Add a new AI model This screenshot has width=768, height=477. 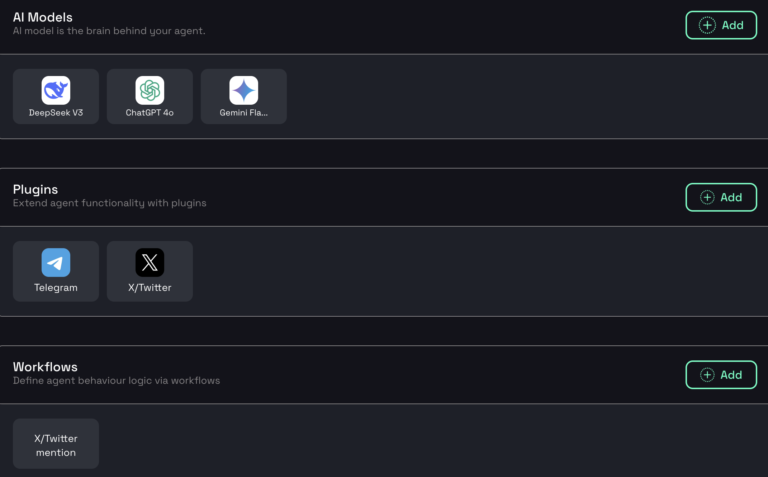coord(721,25)
